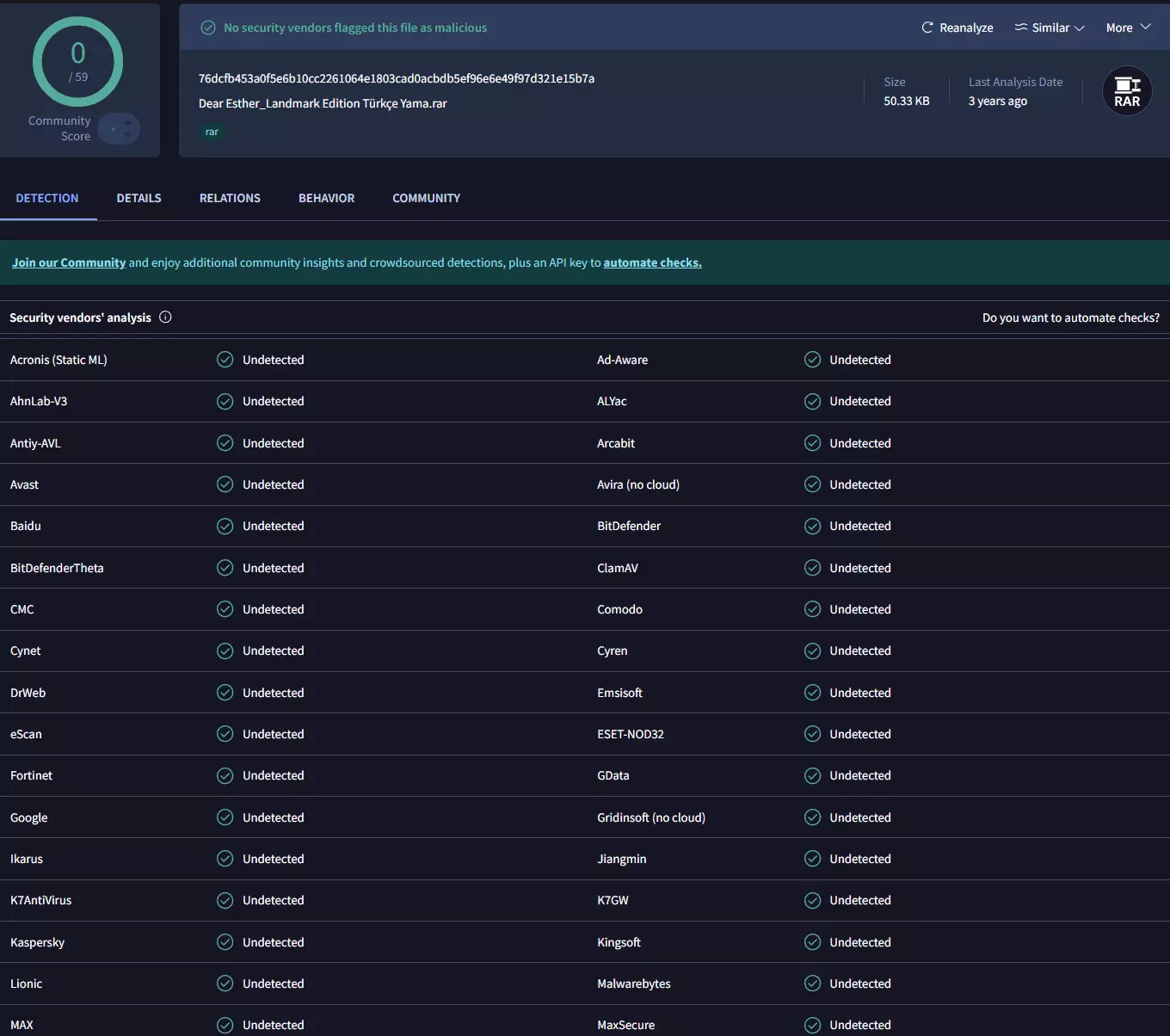The height and width of the screenshot is (1036, 1170).
Task: Go to the Behavior tab
Action: click(326, 198)
